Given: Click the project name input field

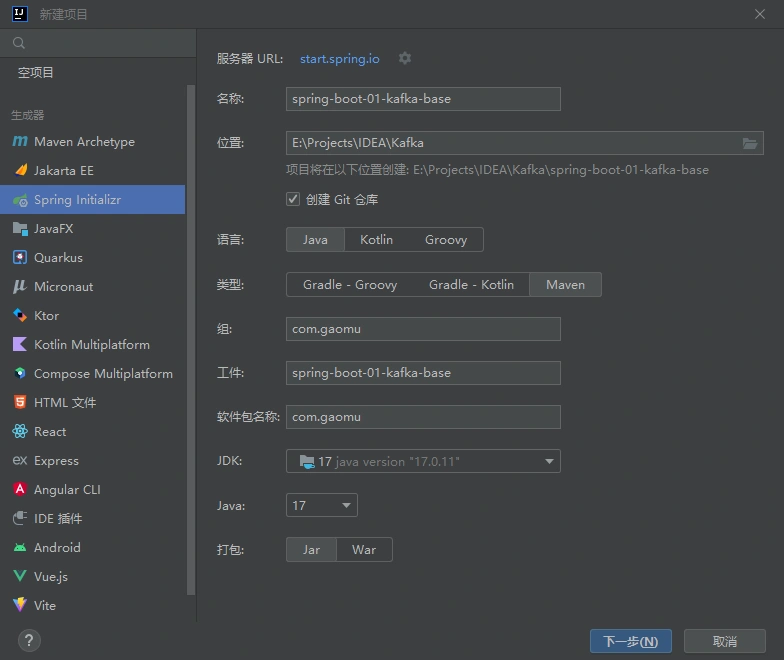Looking at the screenshot, I should 423,99.
